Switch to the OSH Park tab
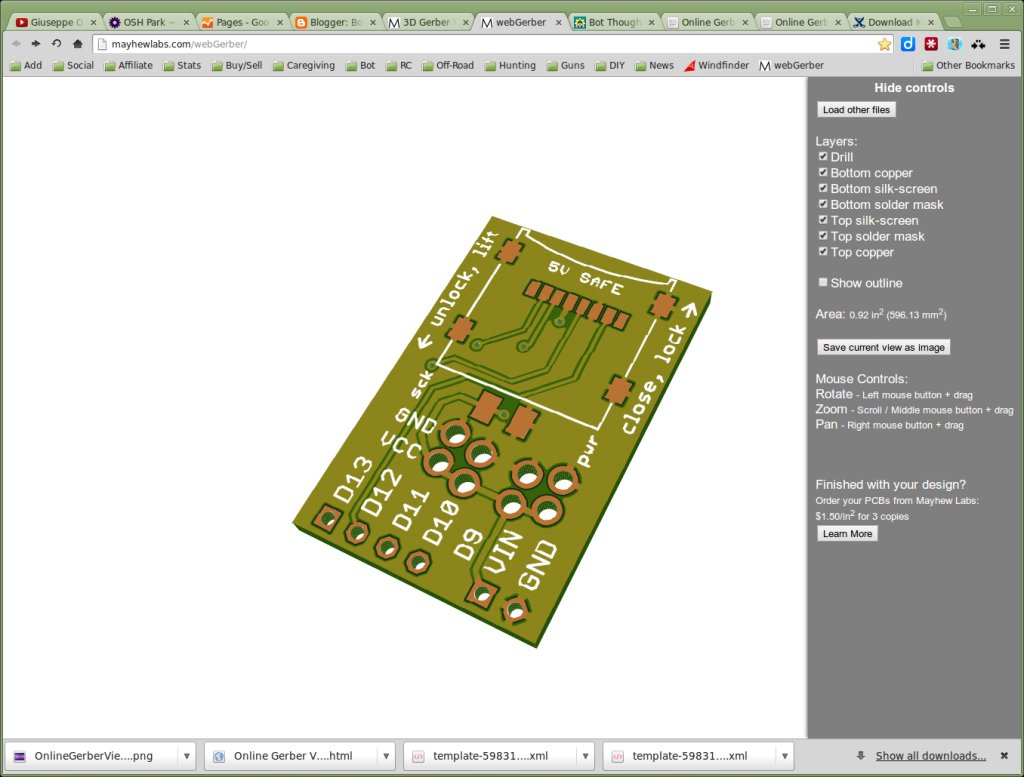The width and height of the screenshot is (1024, 777). (x=147, y=22)
